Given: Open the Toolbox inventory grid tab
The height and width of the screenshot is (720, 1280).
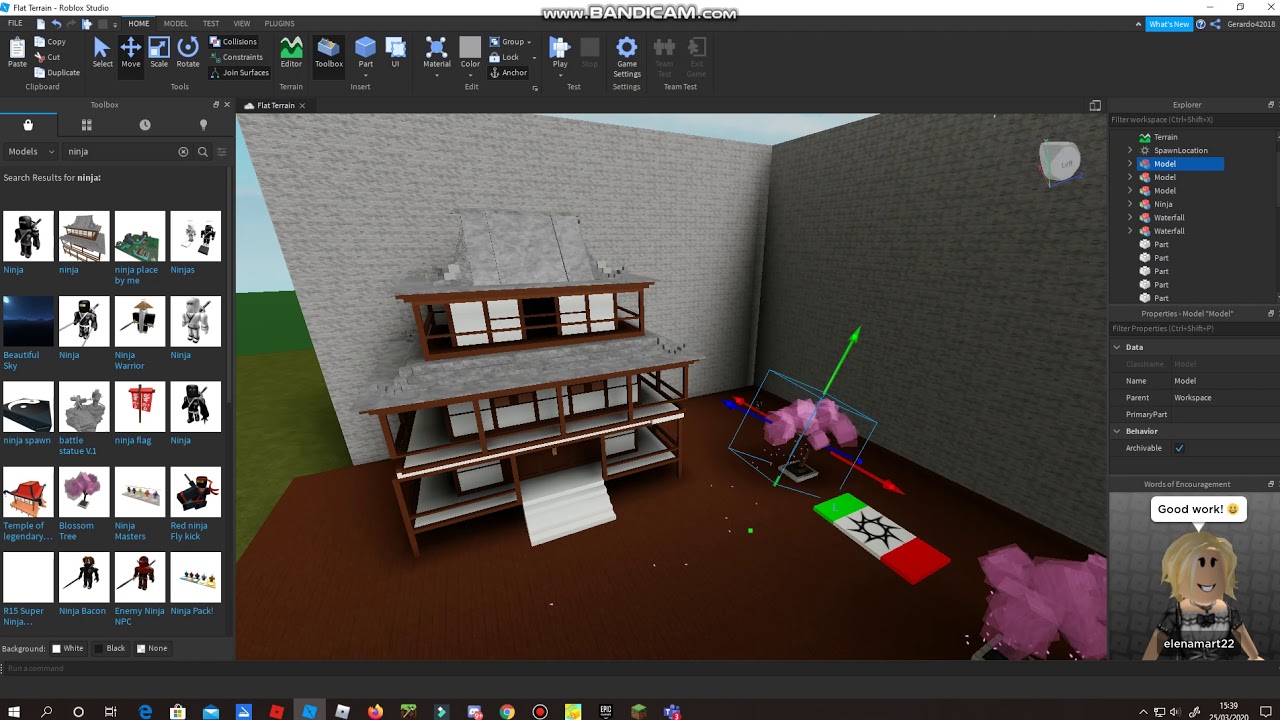Looking at the screenshot, I should (x=87, y=125).
